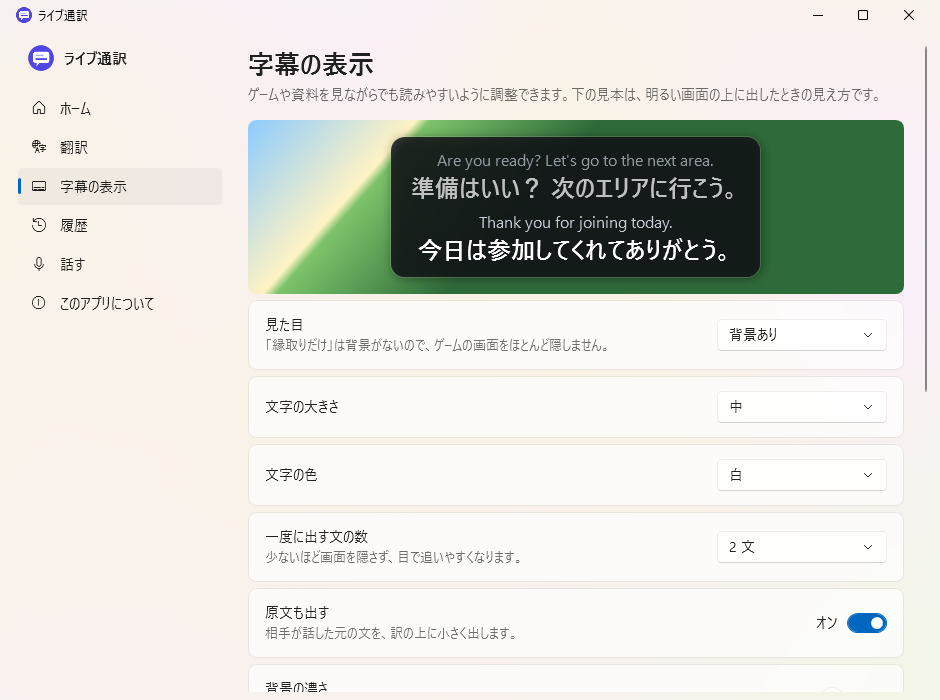
Task: Maximize the ライブ通訳 window
Action: click(863, 15)
